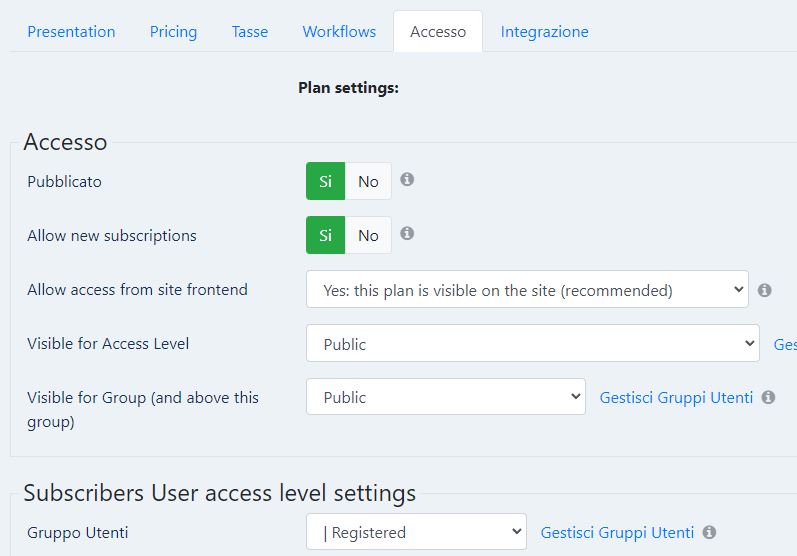This screenshot has width=797, height=556.
Task: Click info icon in Gruppo Utenti row
Action: tap(709, 532)
